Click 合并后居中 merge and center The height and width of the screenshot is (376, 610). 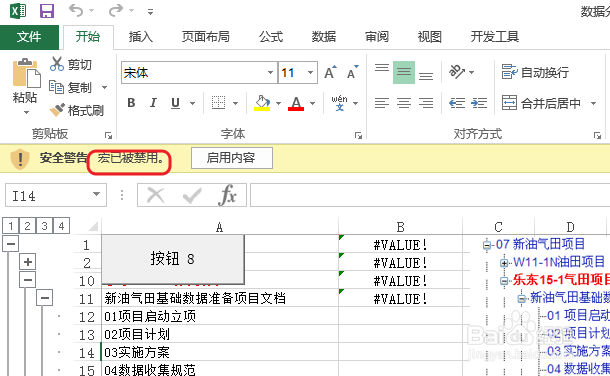point(541,103)
